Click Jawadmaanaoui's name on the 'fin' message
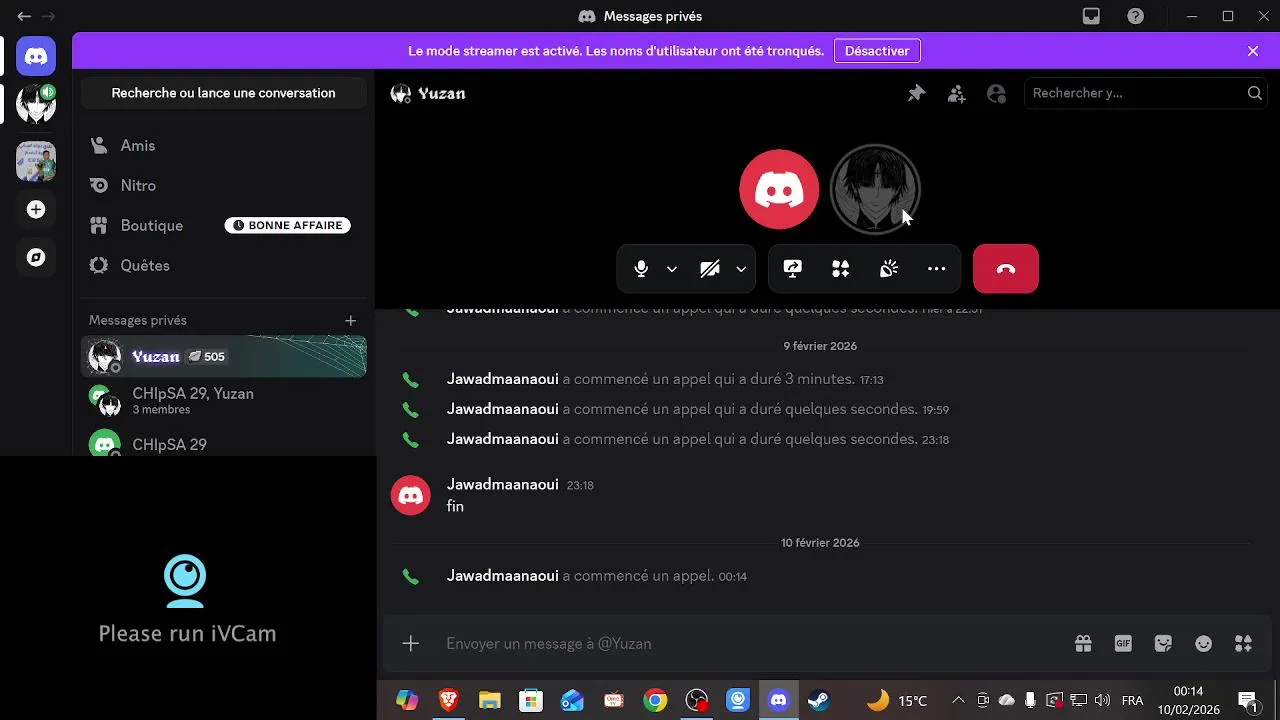This screenshot has width=1280, height=720. [502, 484]
